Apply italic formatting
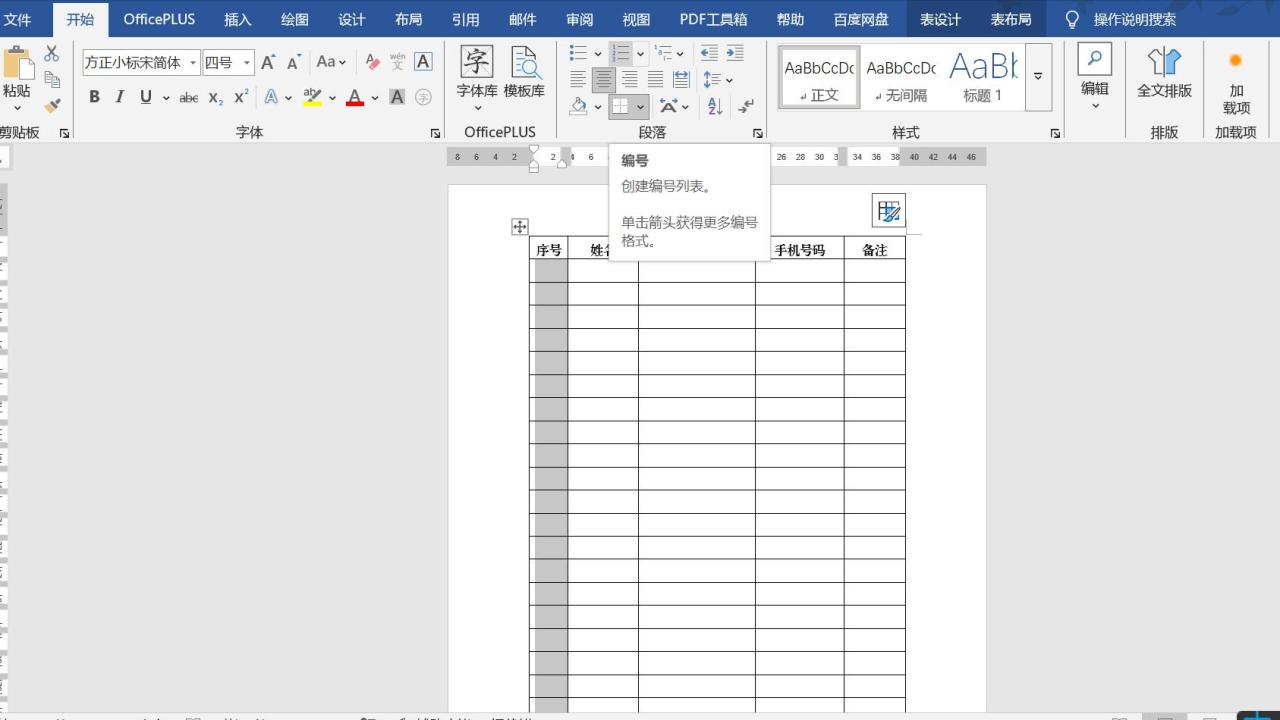 click(121, 96)
